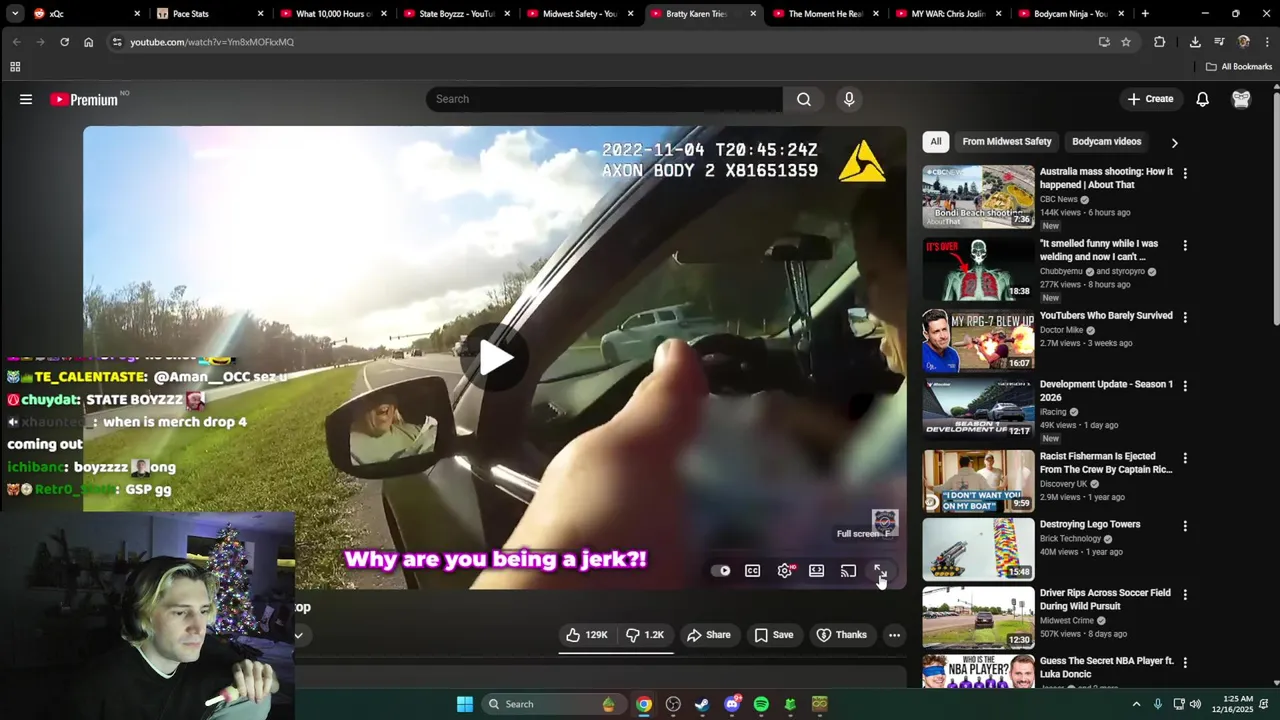
Task: Play the video with center play button
Action: click(x=495, y=357)
